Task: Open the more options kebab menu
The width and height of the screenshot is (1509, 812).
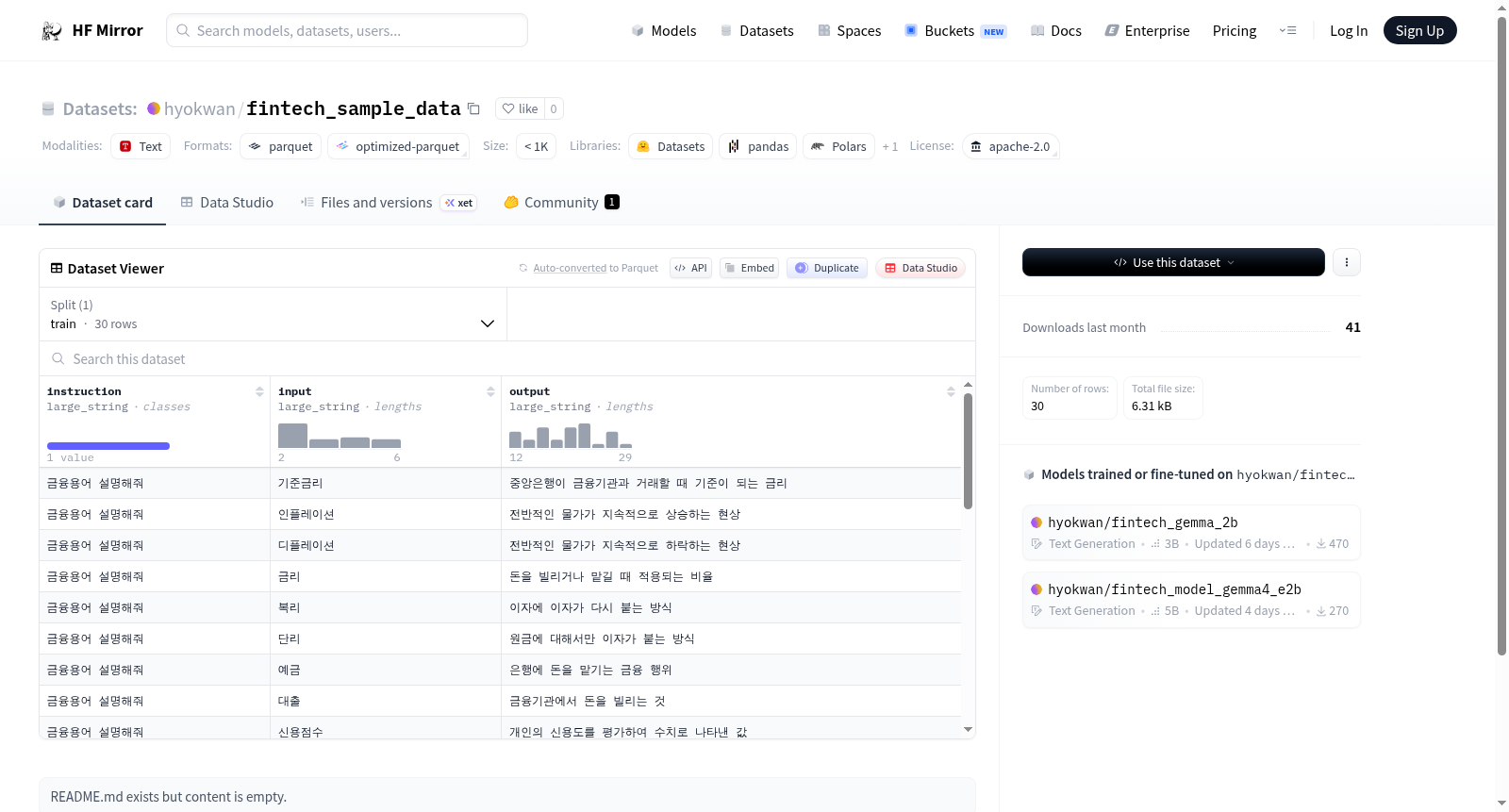Action: (x=1347, y=262)
